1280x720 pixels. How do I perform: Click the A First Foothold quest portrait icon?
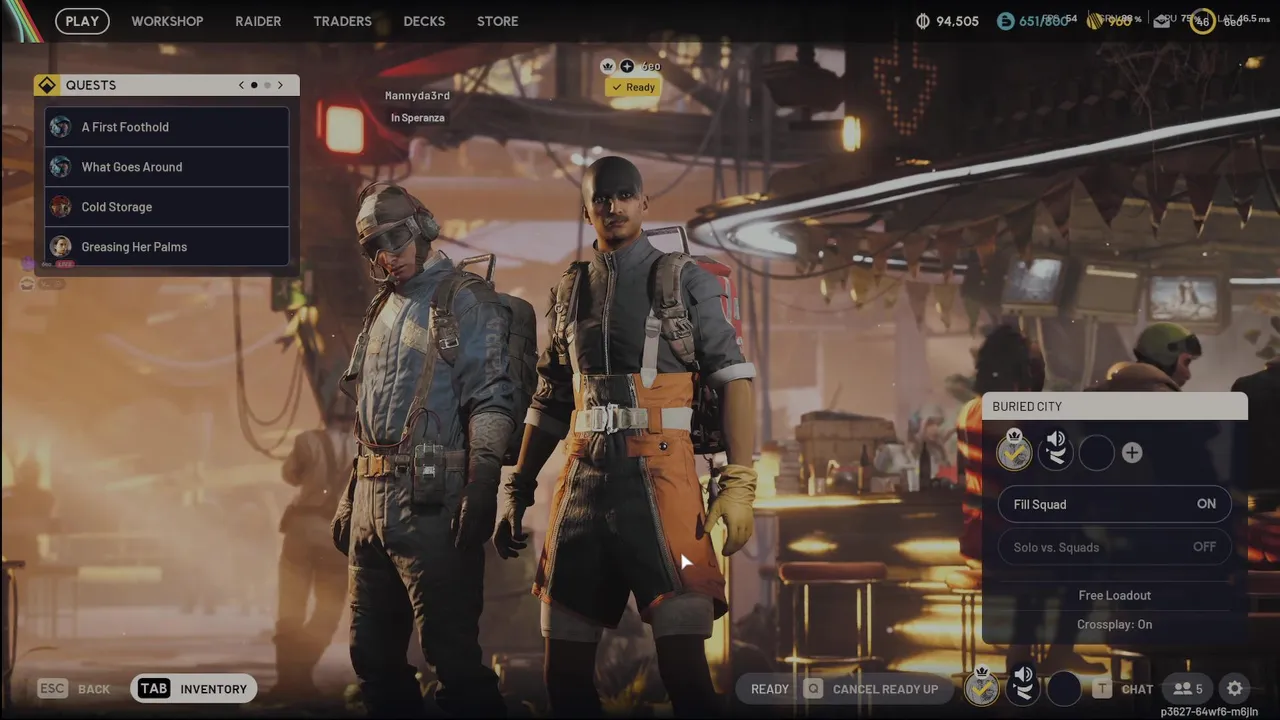point(61,127)
